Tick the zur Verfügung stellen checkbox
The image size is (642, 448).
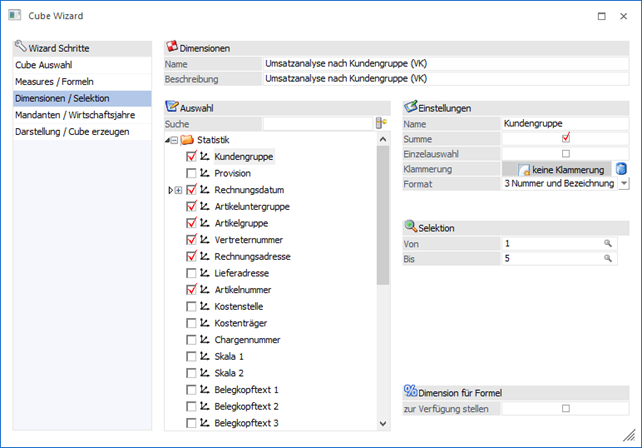(566, 408)
